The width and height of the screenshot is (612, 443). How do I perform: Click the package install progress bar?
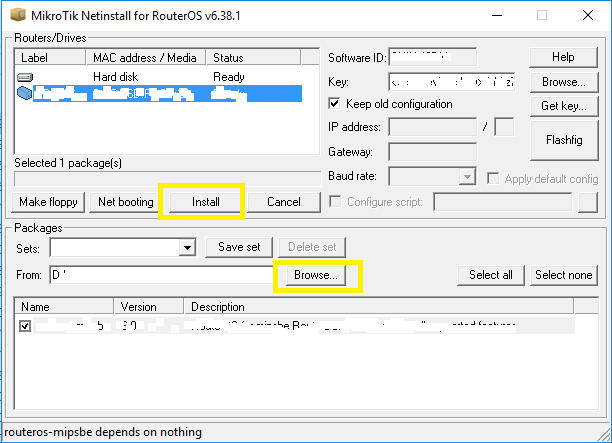click(x=167, y=178)
